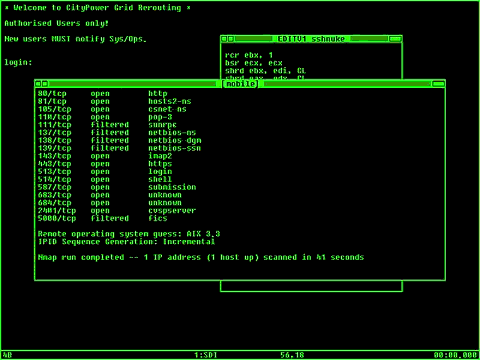Screen dimensions: 480x360
Task: Select the 81/tcp port entry
Action: click(x=52, y=101)
